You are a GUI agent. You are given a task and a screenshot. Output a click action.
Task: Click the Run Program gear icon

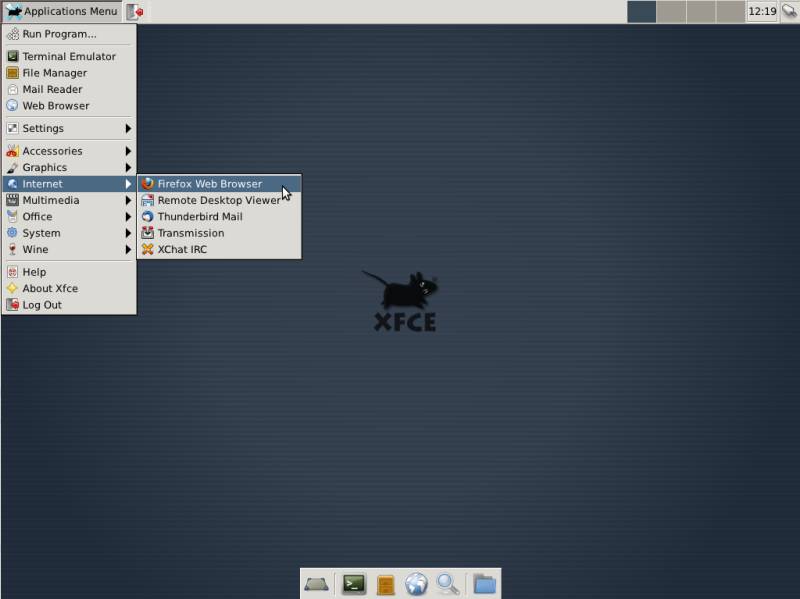13,34
